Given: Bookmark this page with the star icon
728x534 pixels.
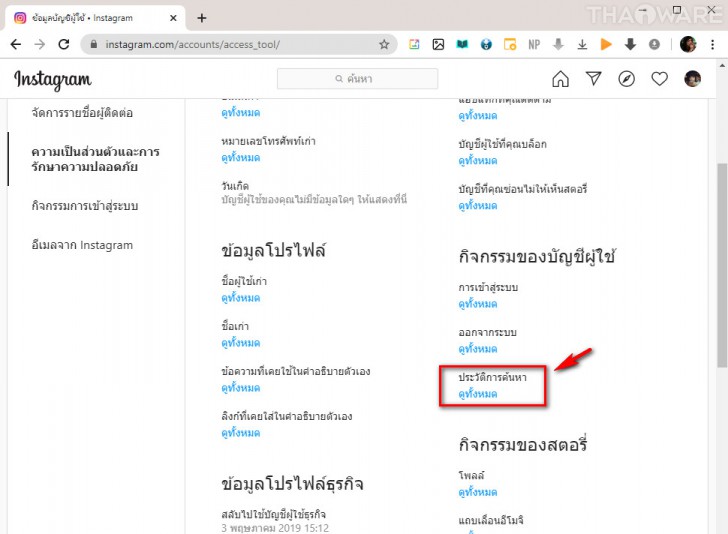Looking at the screenshot, I should coord(384,45).
